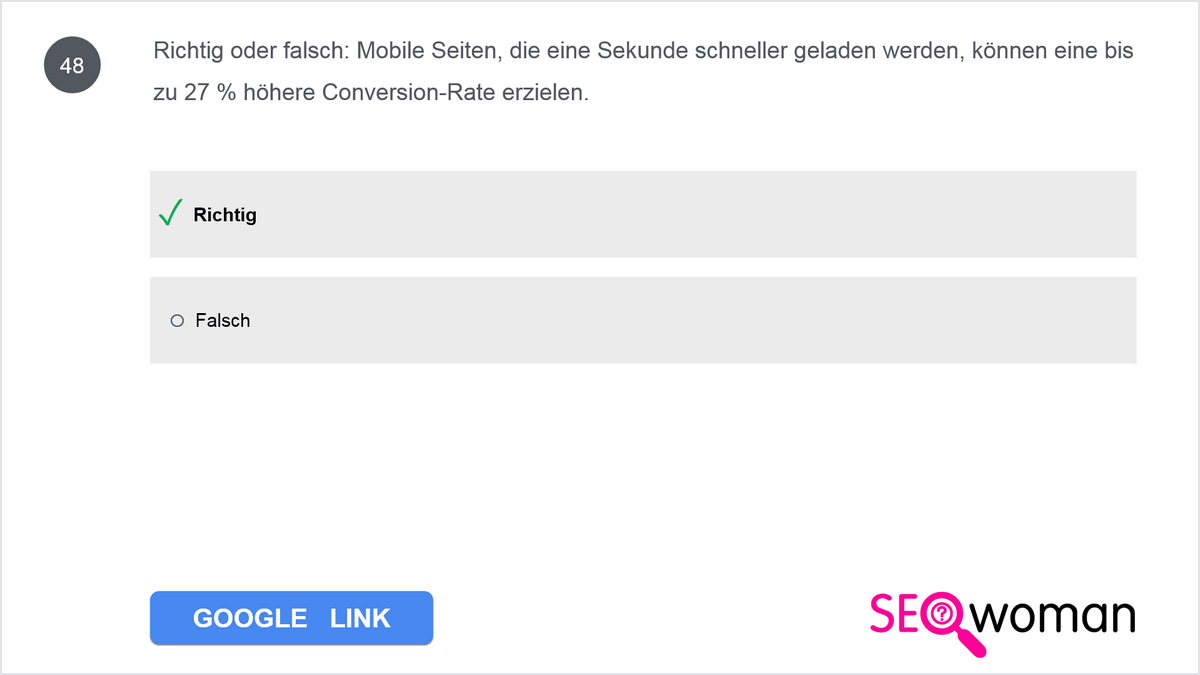This screenshot has height=675, width=1200.
Task: Open the GOOGLE LINK button
Action: [x=291, y=618]
